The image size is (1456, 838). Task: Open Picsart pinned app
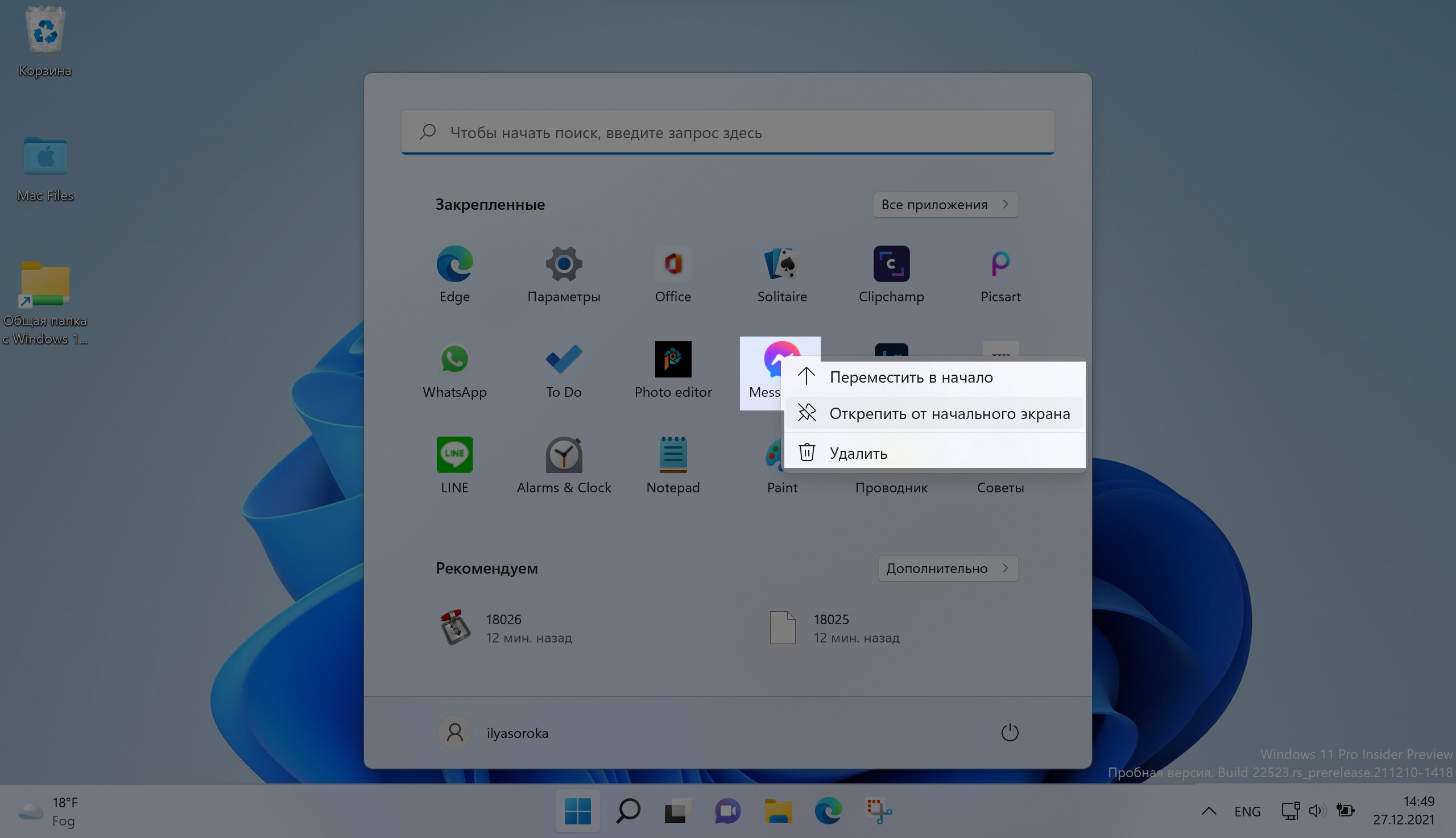[x=1000, y=275]
